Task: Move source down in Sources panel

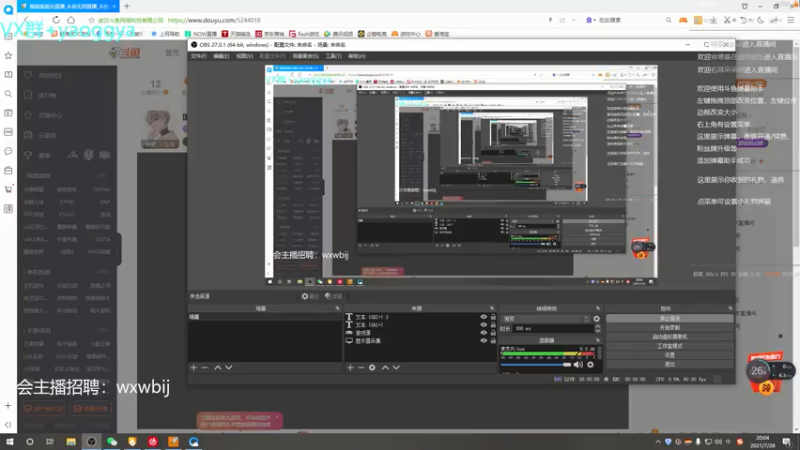Action: (x=396, y=367)
